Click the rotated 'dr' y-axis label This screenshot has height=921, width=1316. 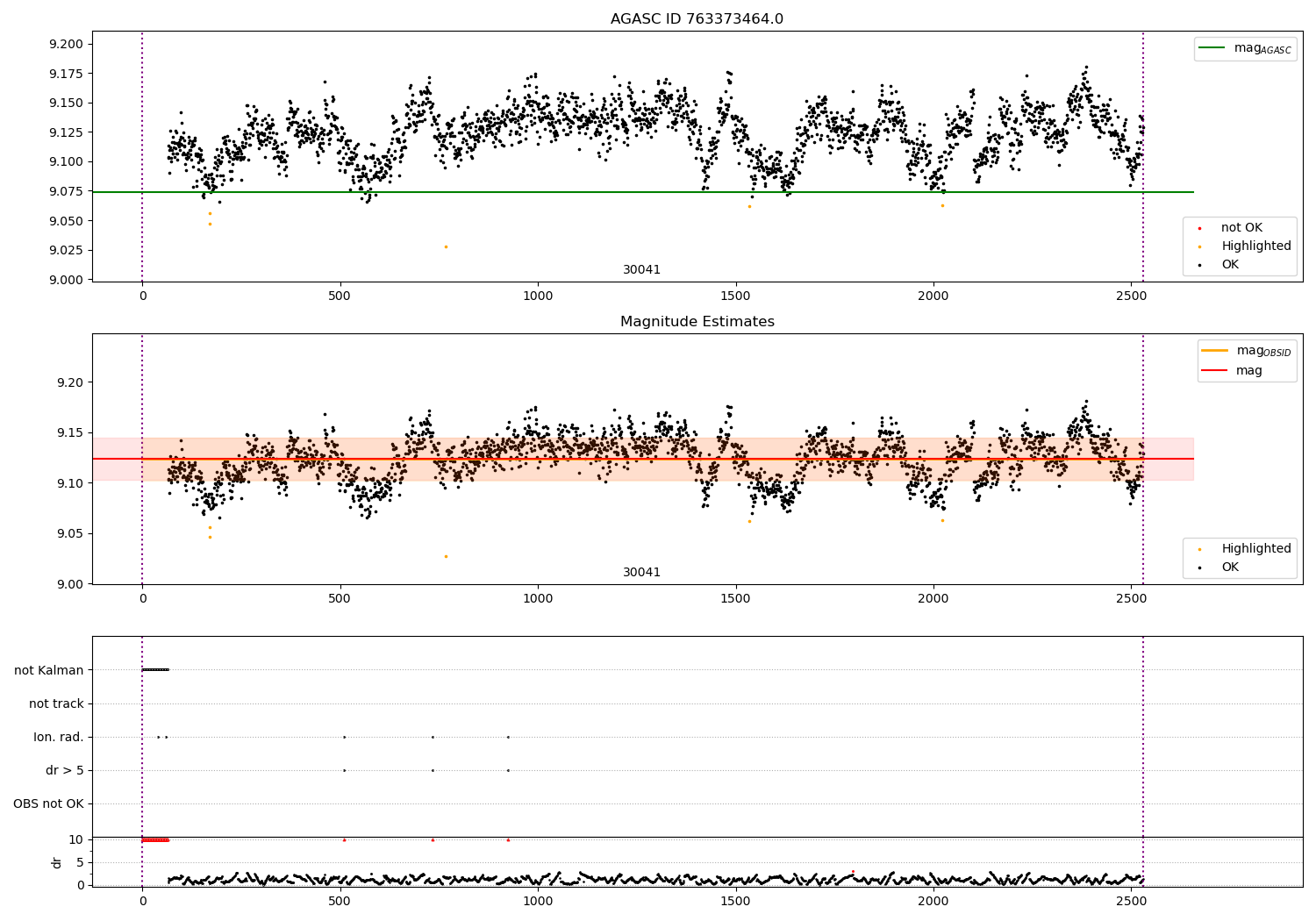coord(57,862)
